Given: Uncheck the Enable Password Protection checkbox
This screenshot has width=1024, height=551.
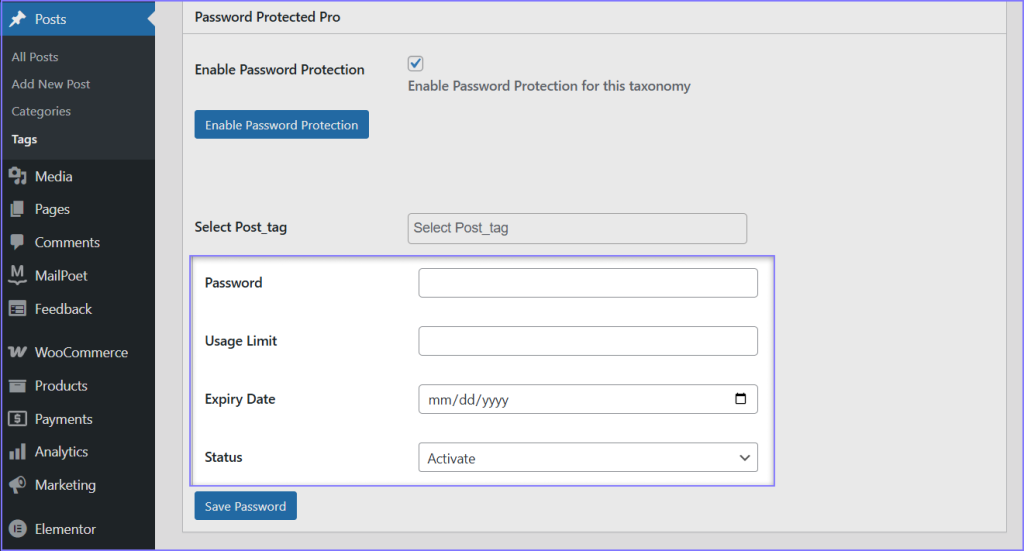Looking at the screenshot, I should 416,64.
